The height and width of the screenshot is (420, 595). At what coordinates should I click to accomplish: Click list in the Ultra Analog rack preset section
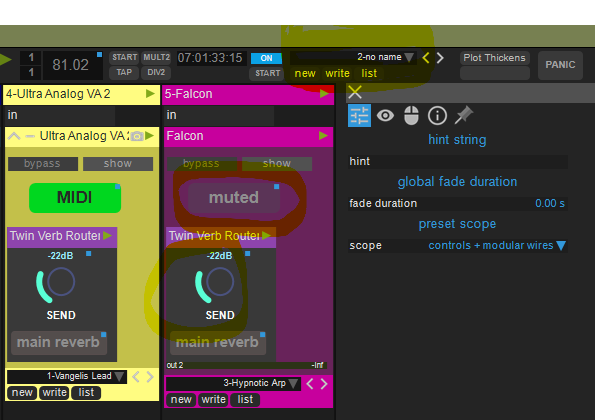click(86, 393)
